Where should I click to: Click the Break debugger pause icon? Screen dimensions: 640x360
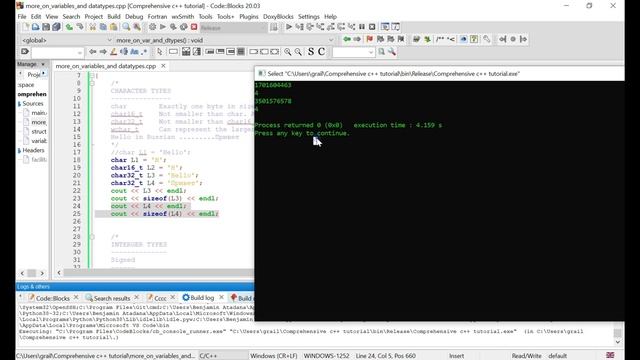click(362, 27)
